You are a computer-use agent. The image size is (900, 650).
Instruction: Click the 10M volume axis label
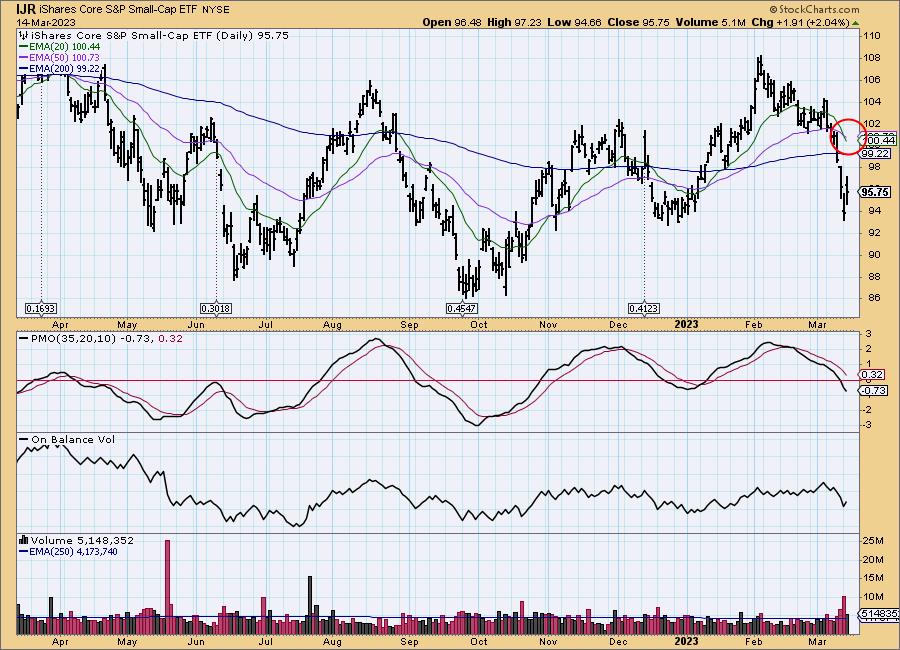(x=873, y=597)
